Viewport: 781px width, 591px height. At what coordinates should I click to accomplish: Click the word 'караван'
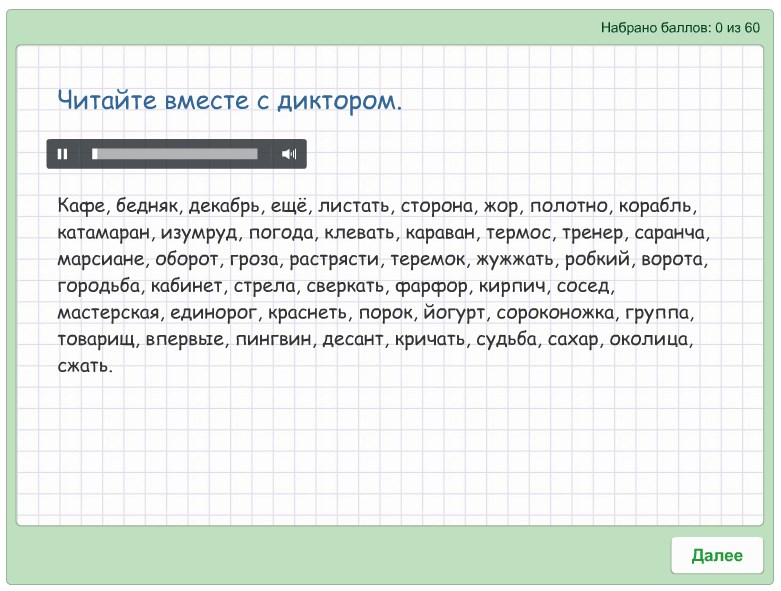[440, 233]
